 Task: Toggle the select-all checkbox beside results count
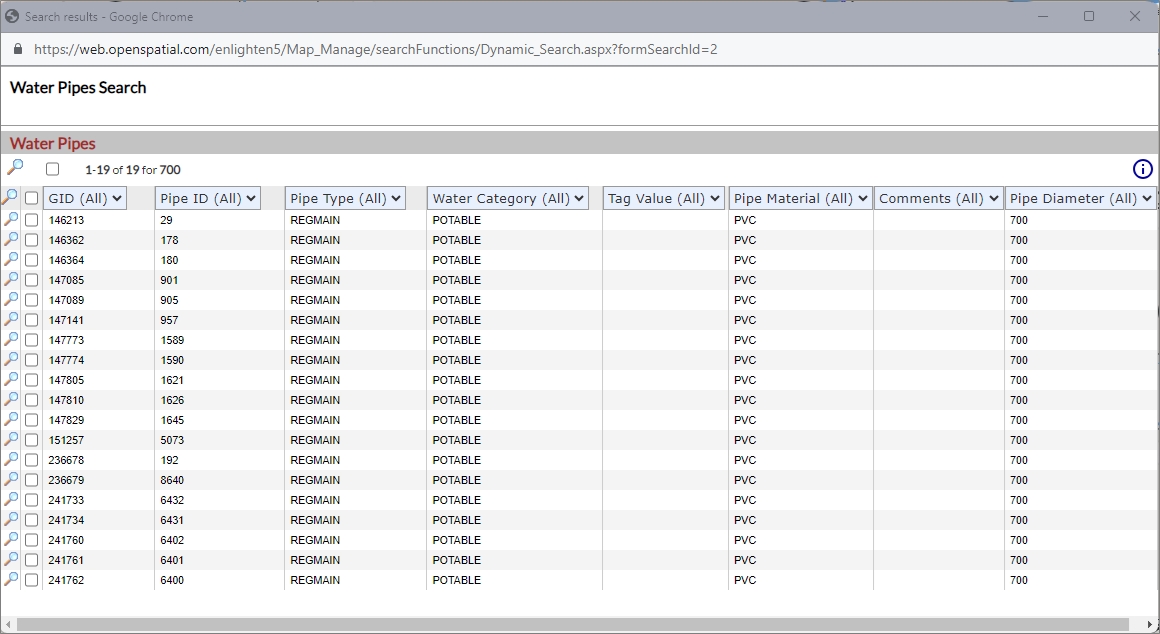click(53, 169)
